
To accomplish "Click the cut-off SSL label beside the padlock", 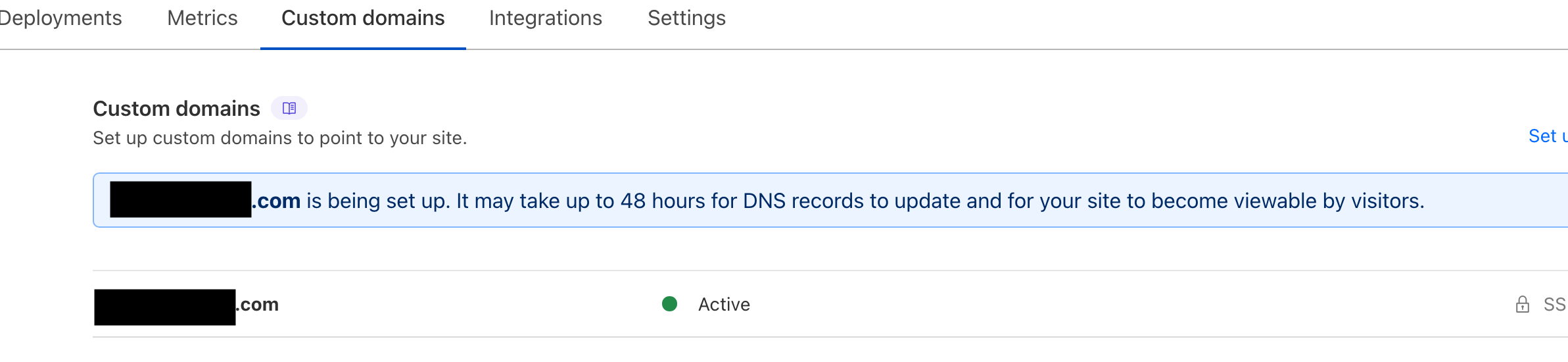I will pyautogui.click(x=1555, y=304).
